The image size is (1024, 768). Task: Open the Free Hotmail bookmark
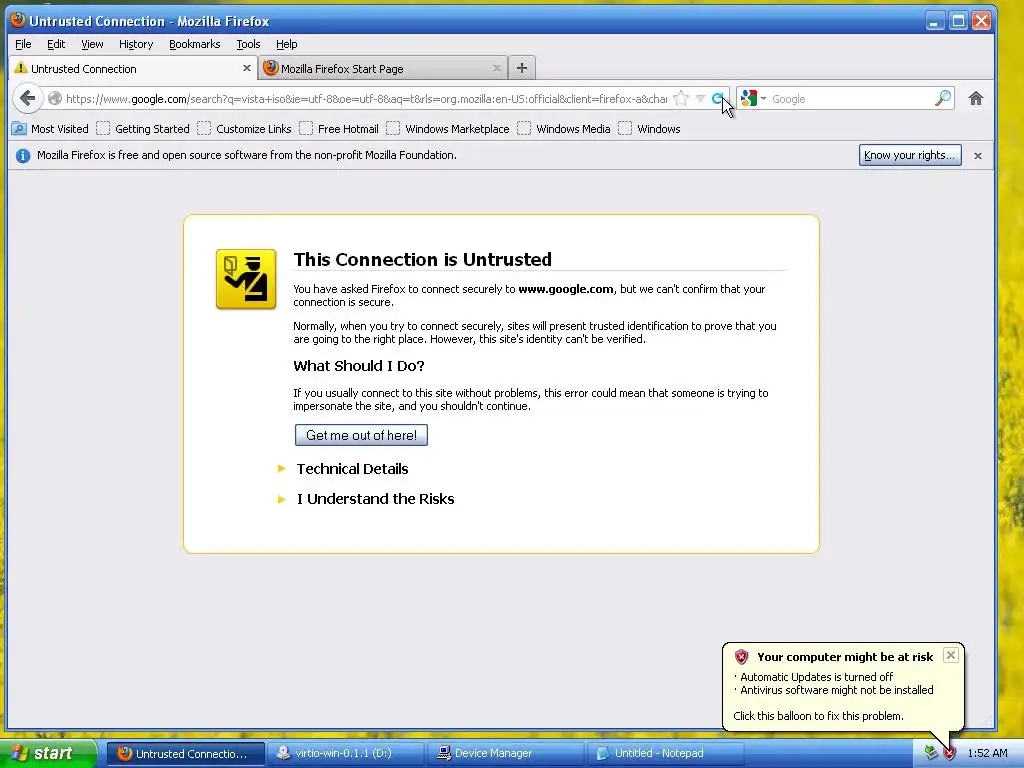tap(339, 129)
